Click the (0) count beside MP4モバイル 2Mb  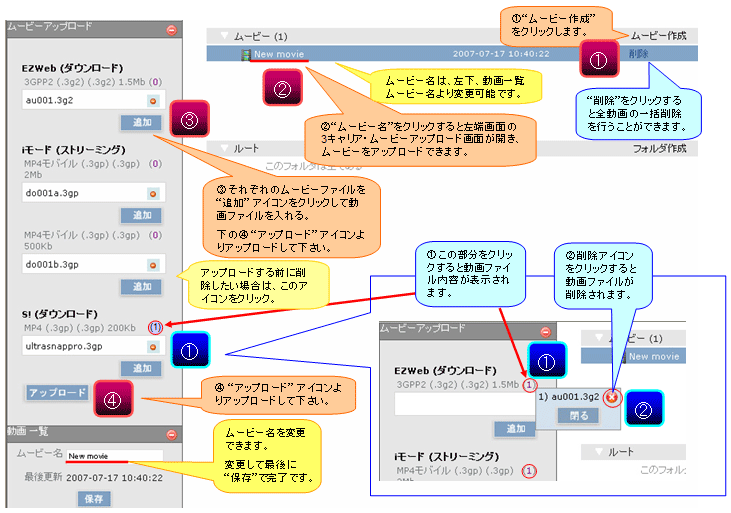pos(155,164)
